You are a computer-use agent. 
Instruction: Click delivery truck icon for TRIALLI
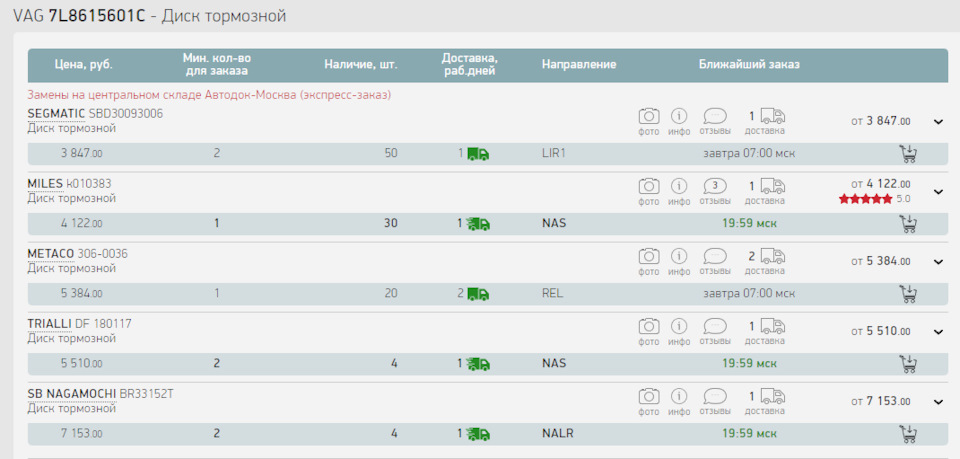tap(773, 326)
